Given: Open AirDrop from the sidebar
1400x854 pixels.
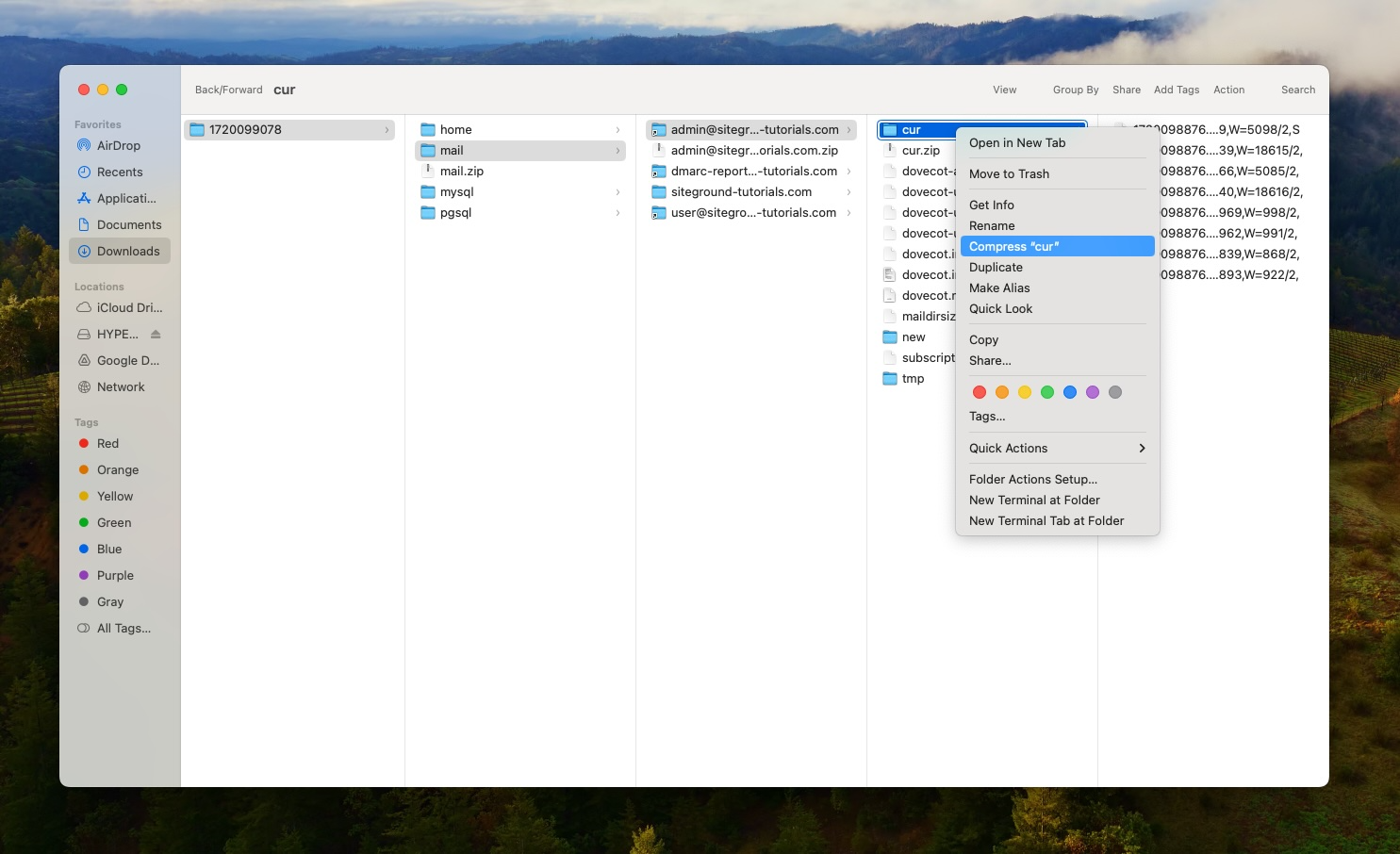Looking at the screenshot, I should click(116, 145).
